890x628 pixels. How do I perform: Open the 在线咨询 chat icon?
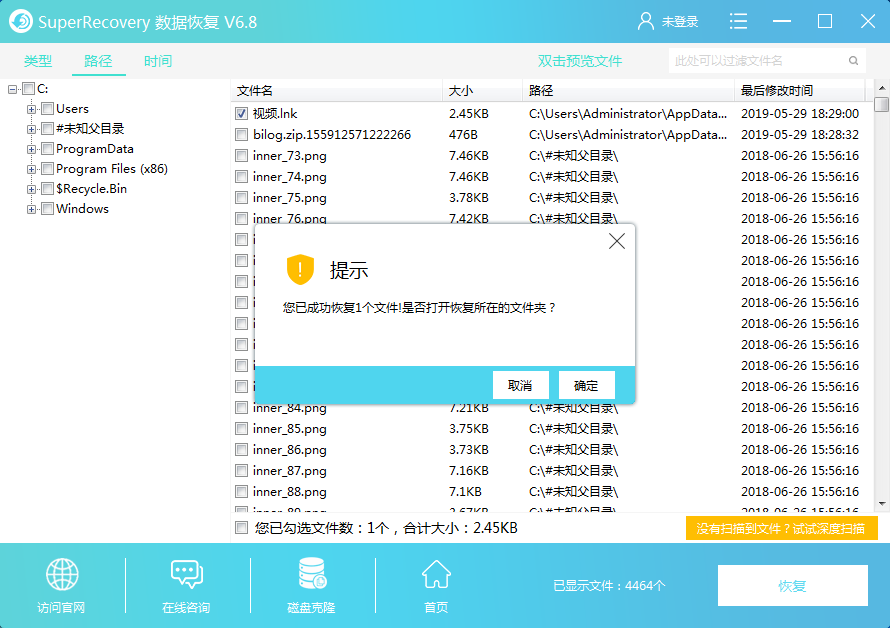pos(186,573)
